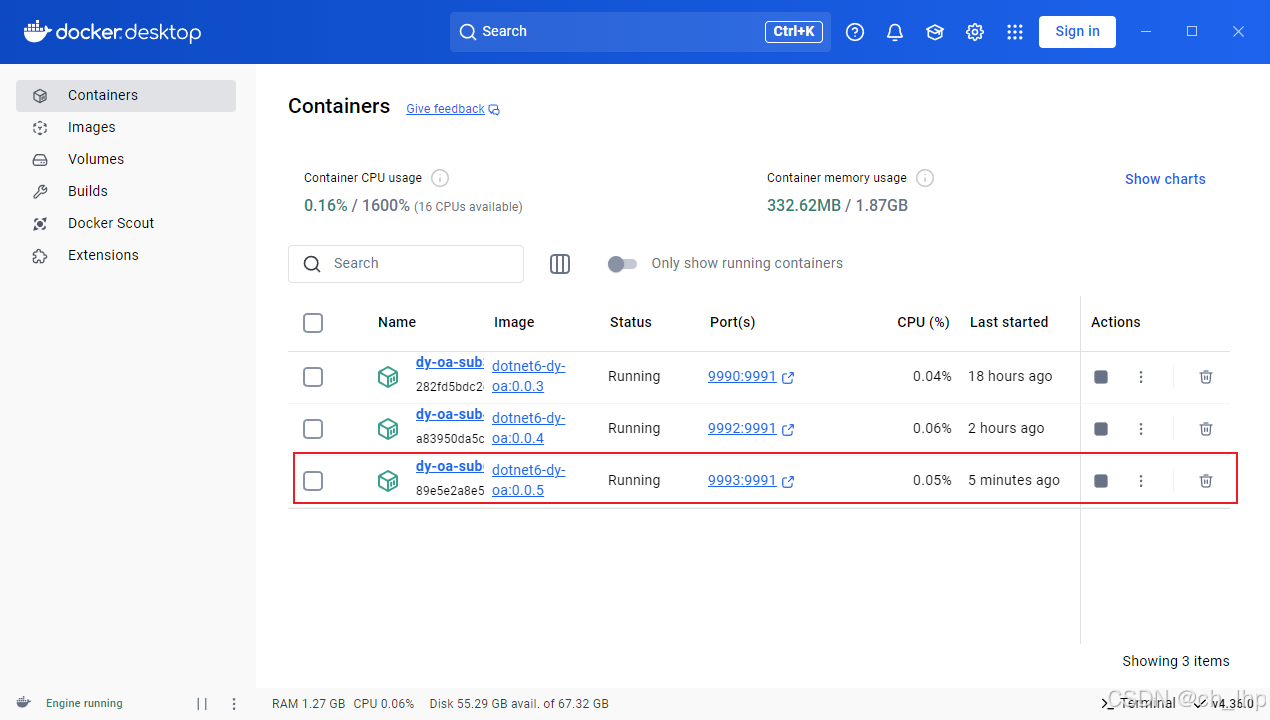Open Docker Scout in sidebar
The width and height of the screenshot is (1270, 720).
click(x=126, y=224)
